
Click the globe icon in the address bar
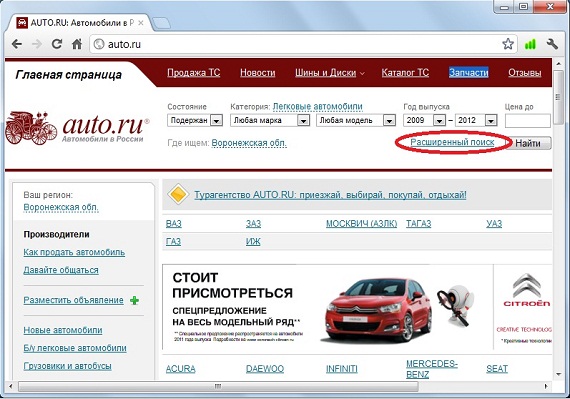tap(99, 44)
